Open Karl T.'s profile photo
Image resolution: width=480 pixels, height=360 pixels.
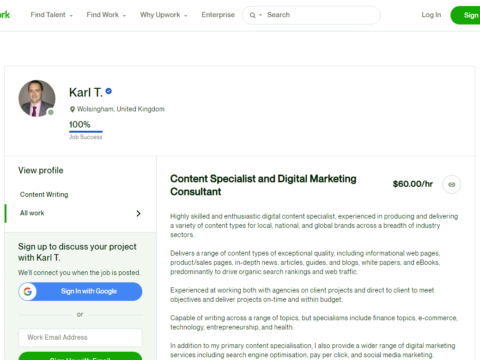[37, 98]
